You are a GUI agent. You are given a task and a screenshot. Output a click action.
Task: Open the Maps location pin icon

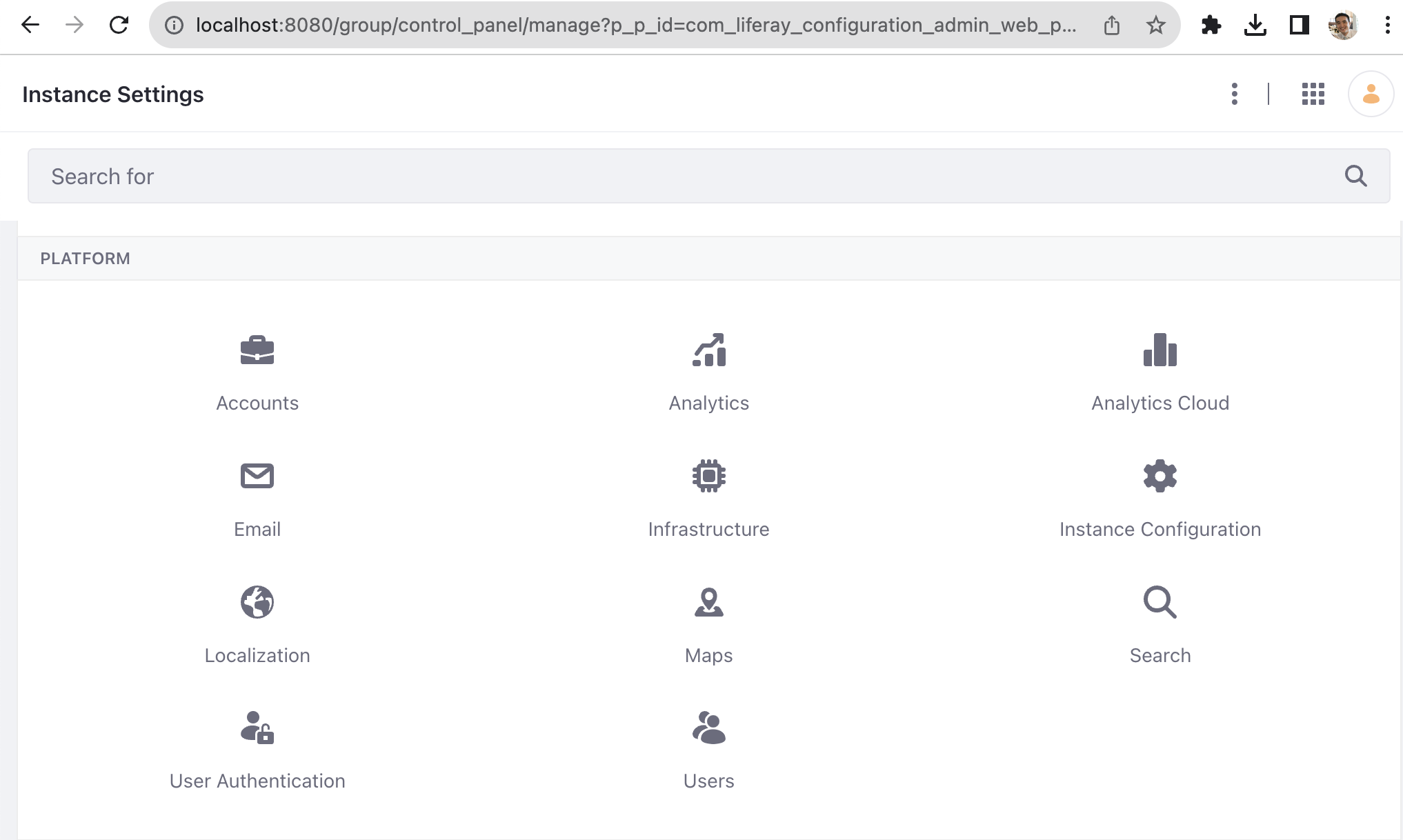point(708,602)
